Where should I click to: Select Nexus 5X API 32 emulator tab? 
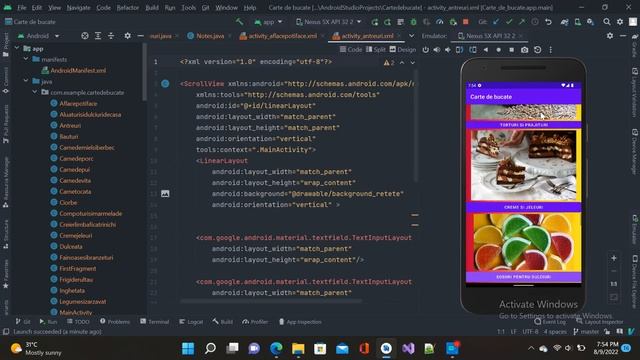tap(490, 36)
